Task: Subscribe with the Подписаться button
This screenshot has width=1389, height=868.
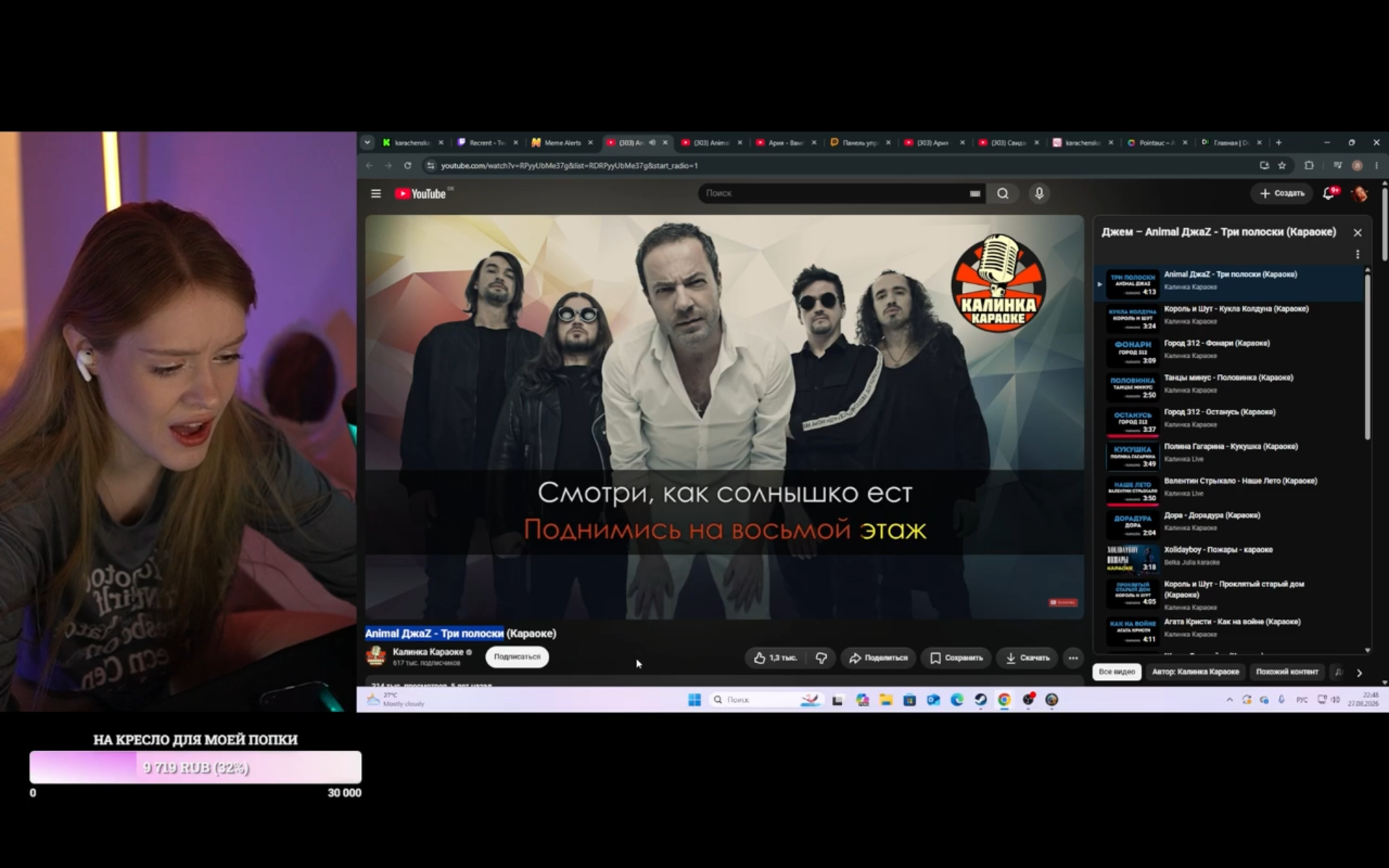Action: coord(517,657)
